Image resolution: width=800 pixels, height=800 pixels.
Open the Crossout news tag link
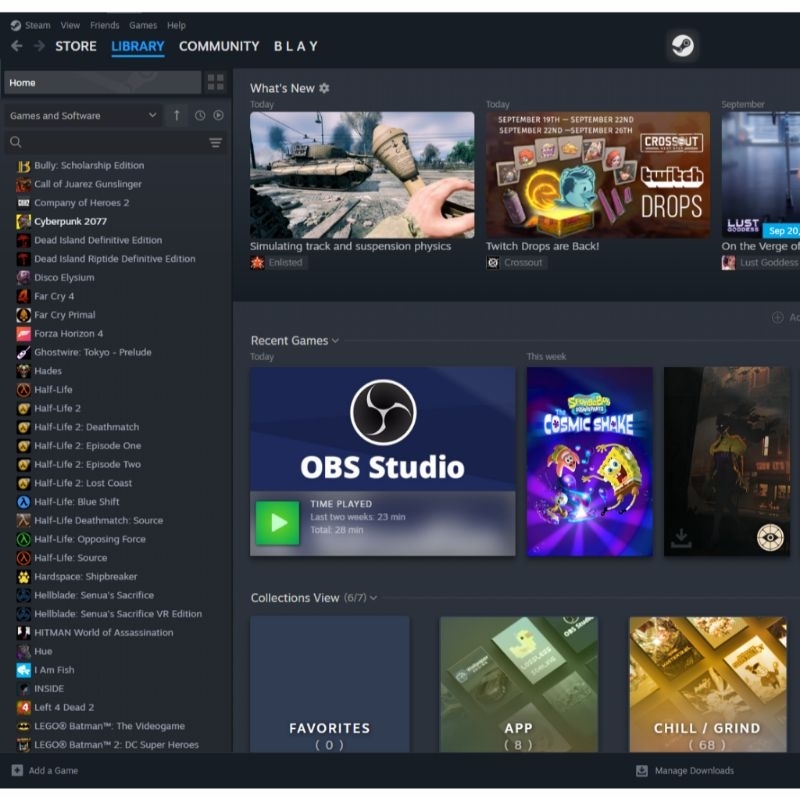click(x=523, y=263)
